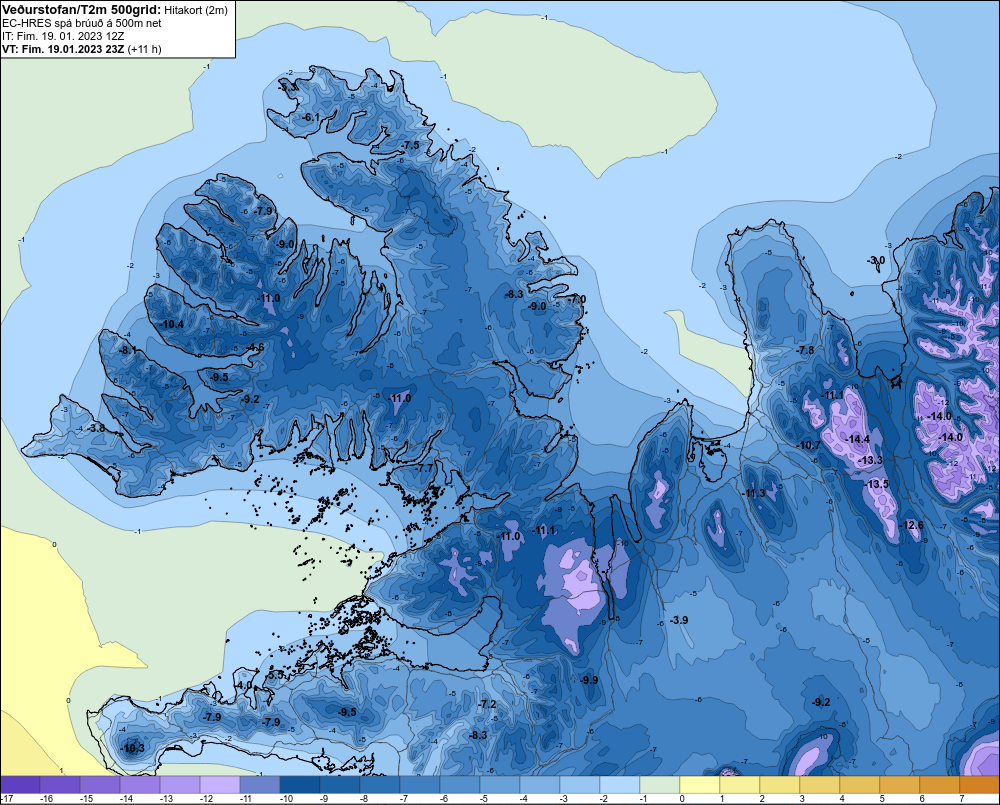The height and width of the screenshot is (805, 1000).
Task: Click the -15 label on the color scale
Action: pos(86,799)
